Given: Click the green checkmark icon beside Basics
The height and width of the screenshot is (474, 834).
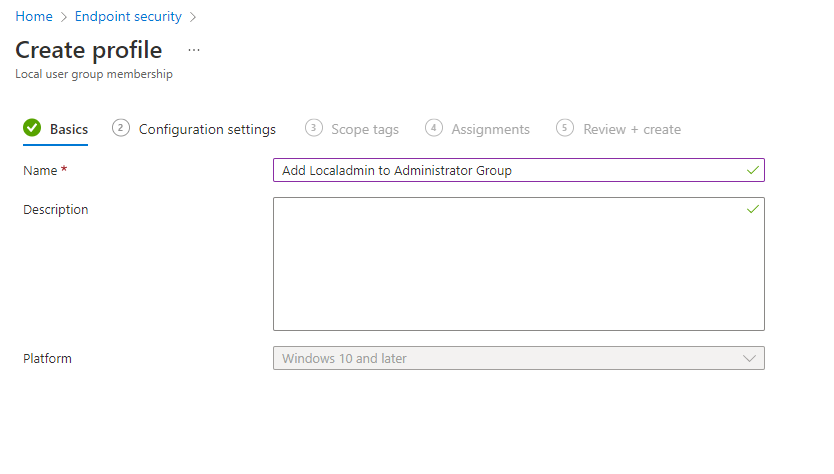Looking at the screenshot, I should [x=32, y=128].
